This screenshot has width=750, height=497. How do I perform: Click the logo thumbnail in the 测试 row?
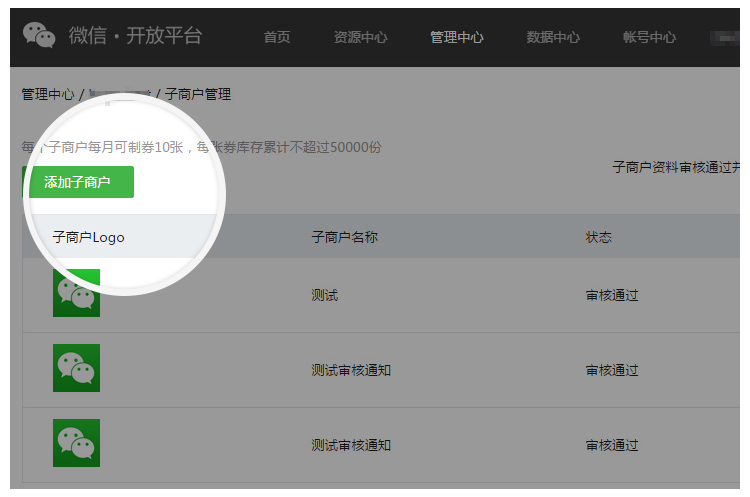pos(77,293)
